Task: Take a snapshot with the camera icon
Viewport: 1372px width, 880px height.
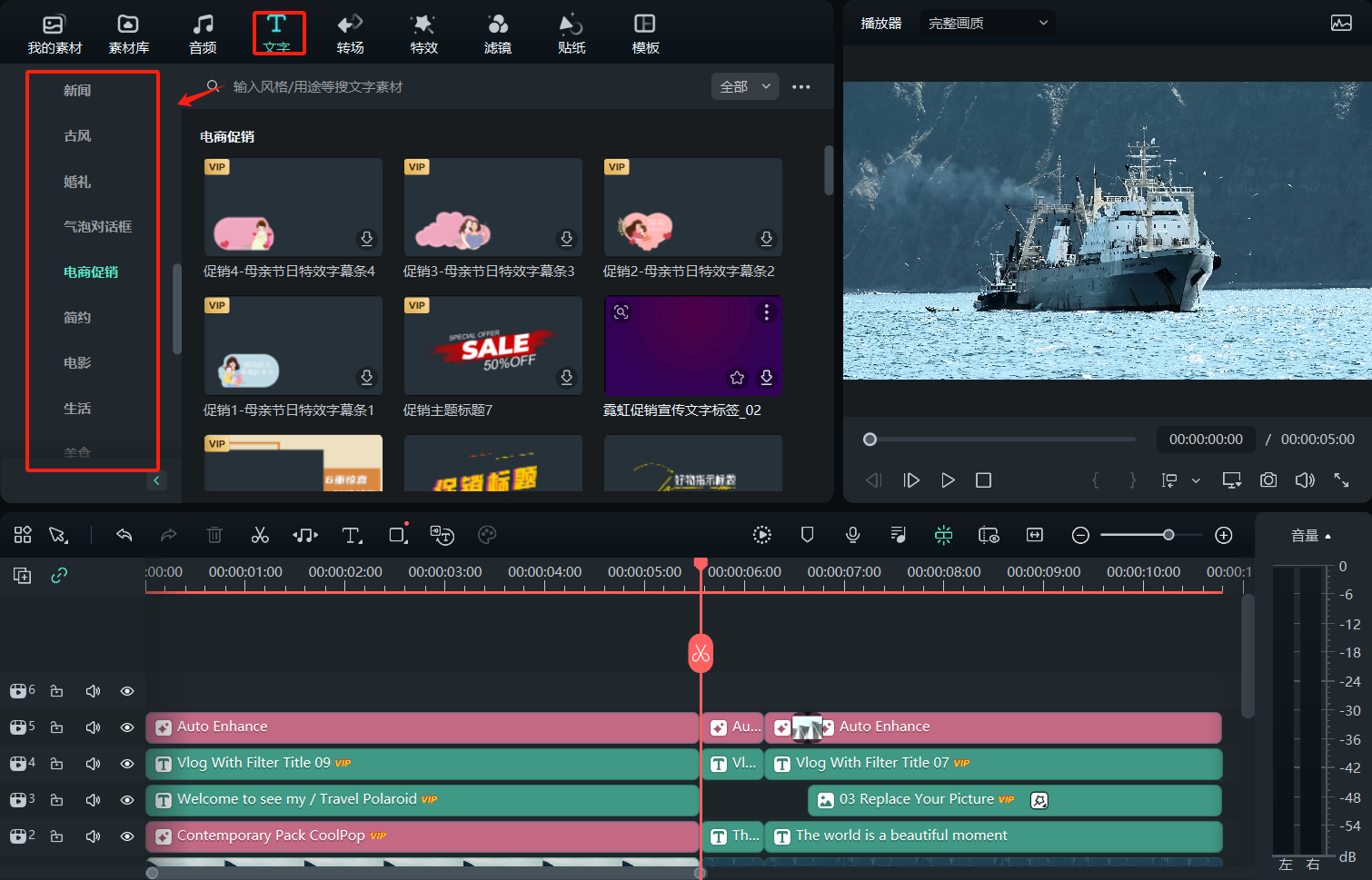Action: click(1268, 480)
